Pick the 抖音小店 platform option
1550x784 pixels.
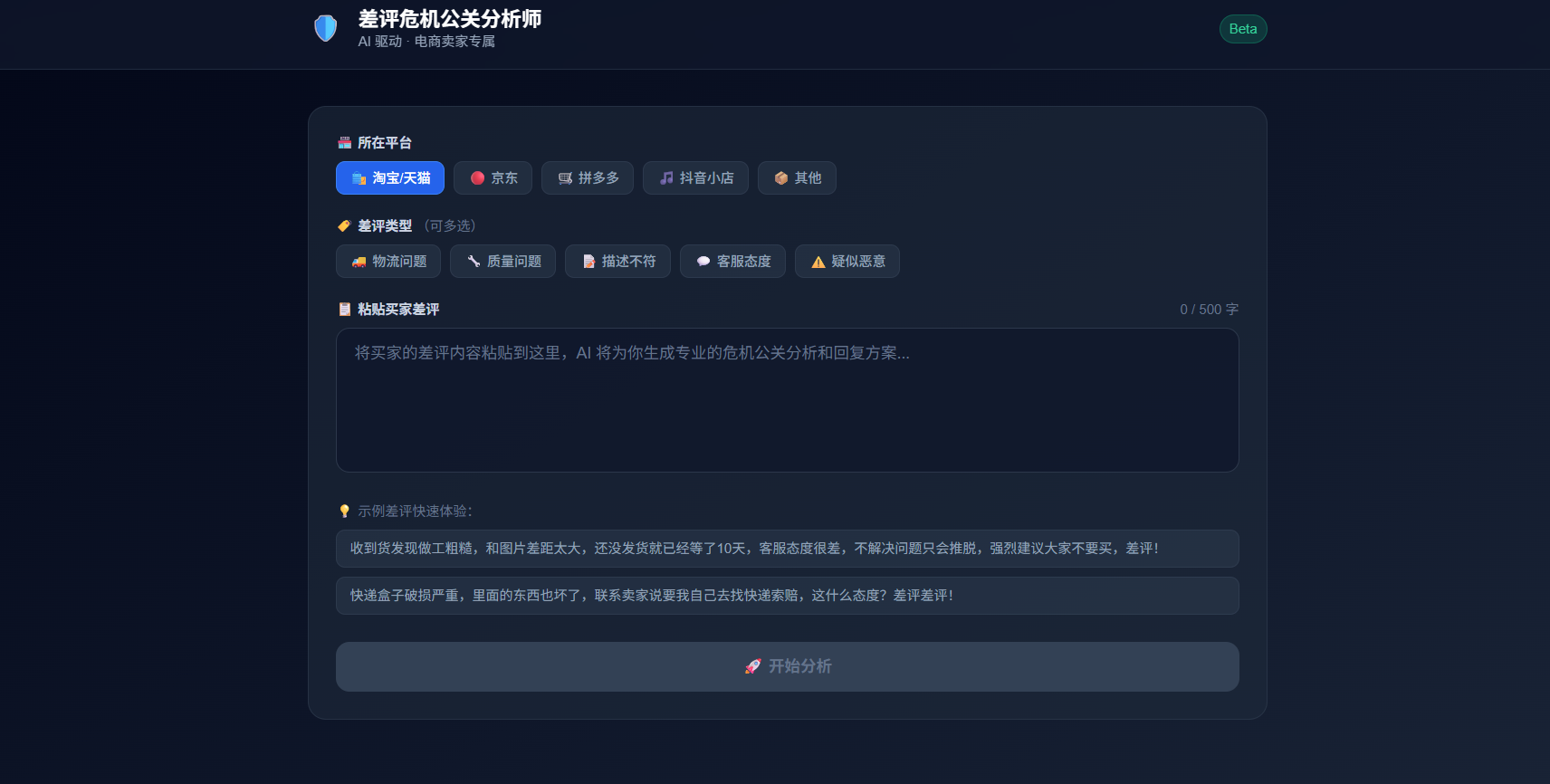tap(695, 178)
